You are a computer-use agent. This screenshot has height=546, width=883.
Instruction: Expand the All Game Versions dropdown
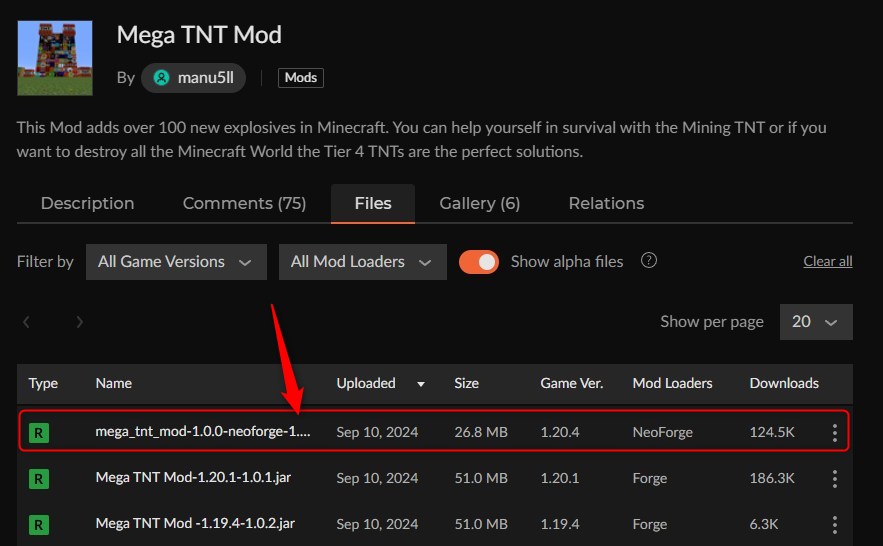coord(176,262)
